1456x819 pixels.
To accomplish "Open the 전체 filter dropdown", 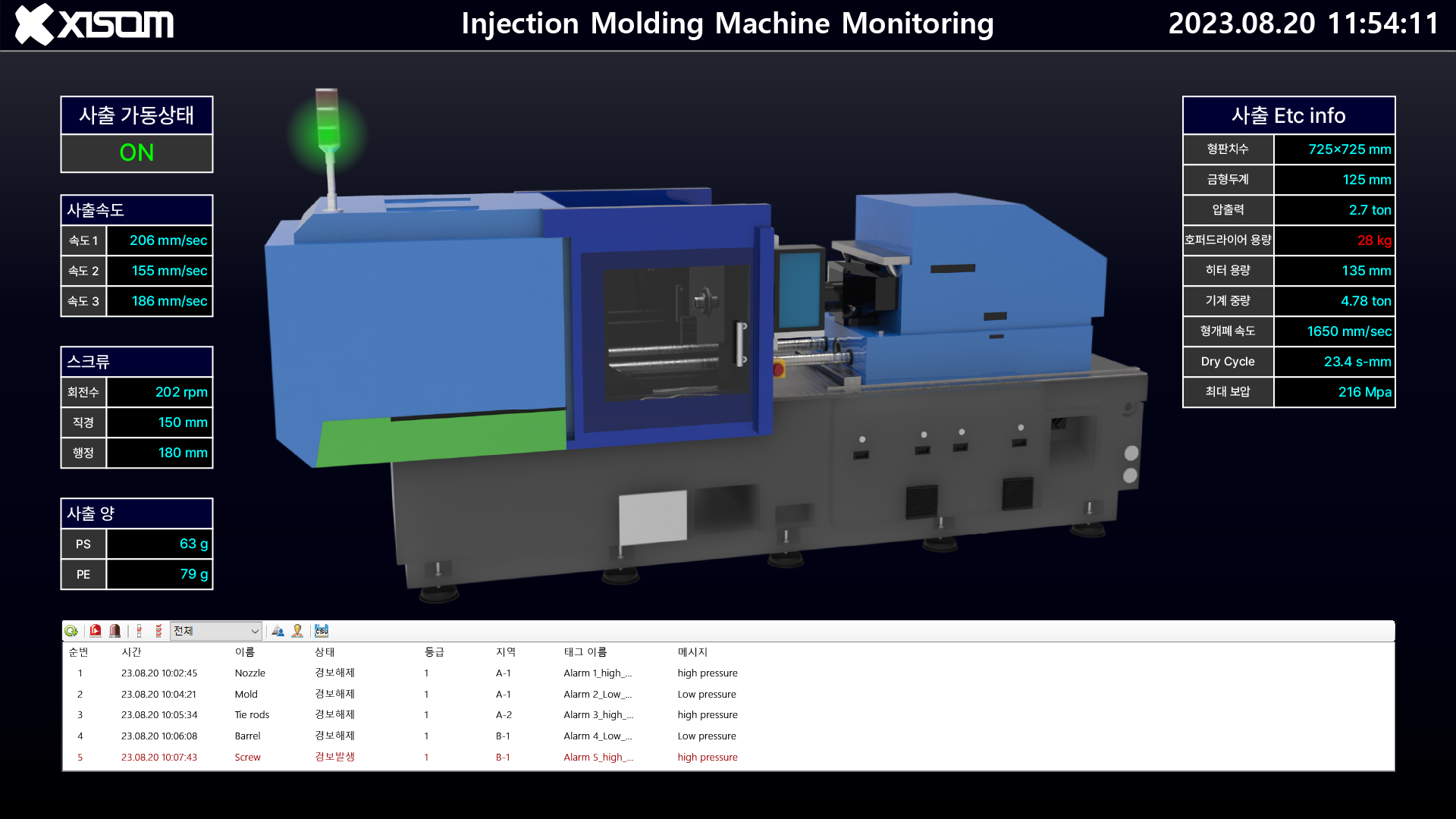I will coord(216,631).
